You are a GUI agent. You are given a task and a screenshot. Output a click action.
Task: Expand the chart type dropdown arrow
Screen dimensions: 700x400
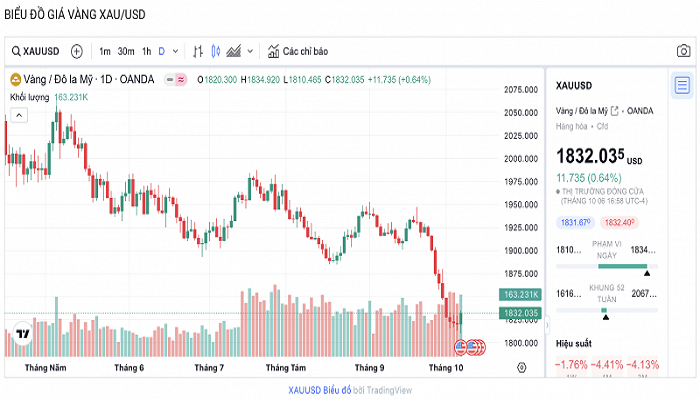(x=249, y=51)
